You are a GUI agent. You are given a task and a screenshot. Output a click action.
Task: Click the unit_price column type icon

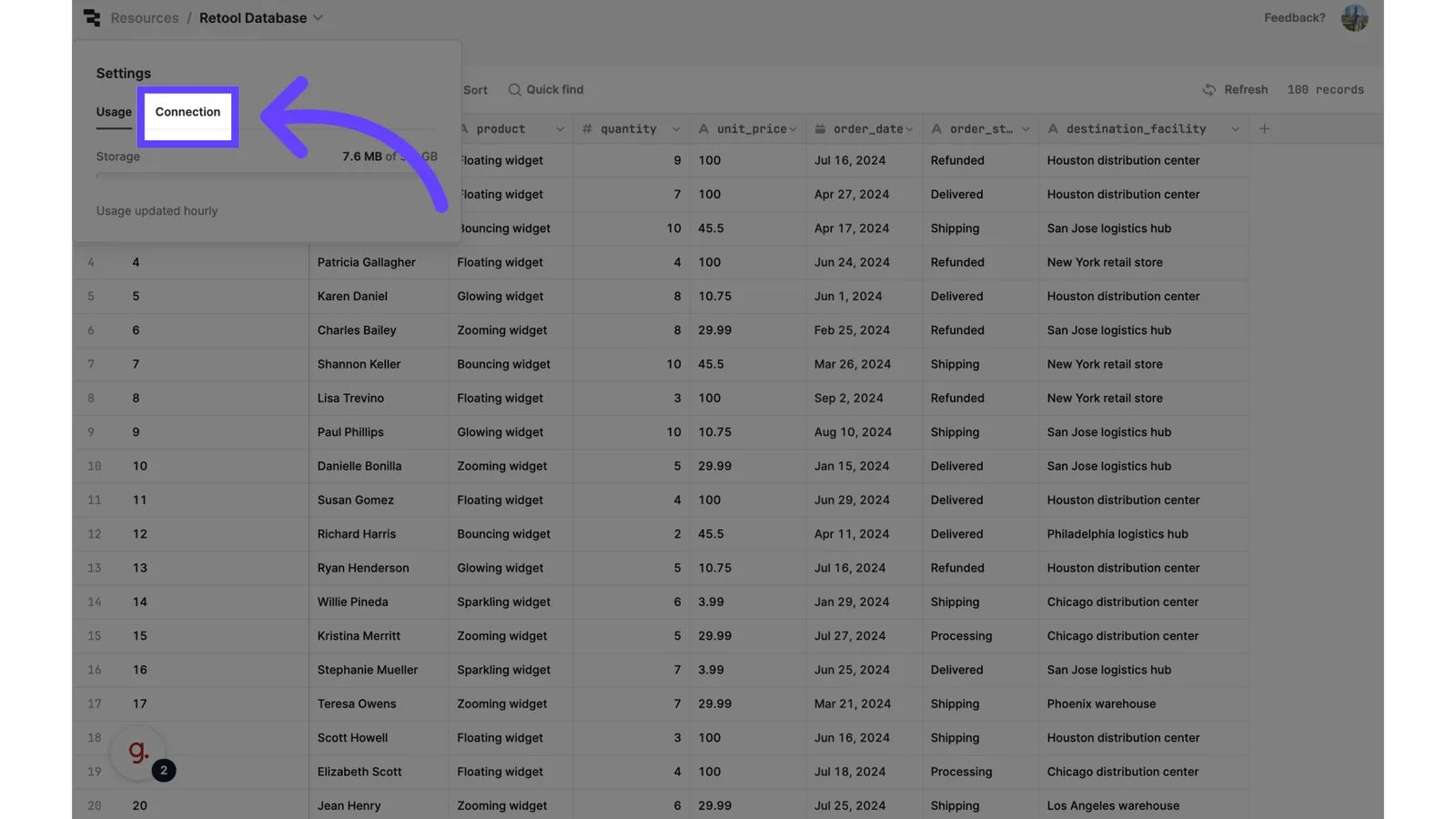point(703,129)
